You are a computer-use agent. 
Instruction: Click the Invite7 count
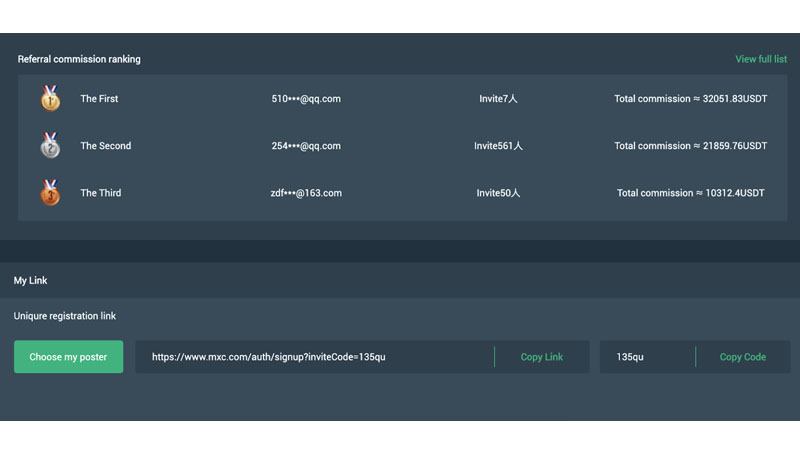pyautogui.click(x=498, y=98)
